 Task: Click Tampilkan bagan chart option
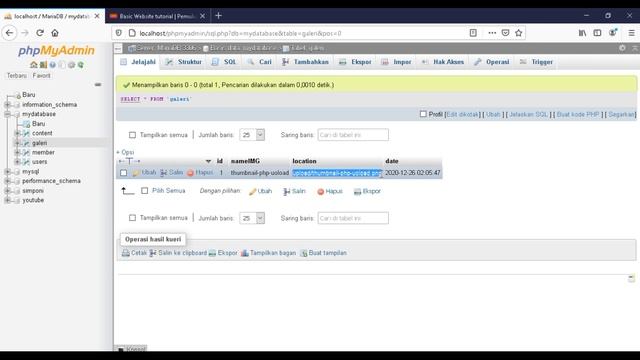[x=268, y=253]
